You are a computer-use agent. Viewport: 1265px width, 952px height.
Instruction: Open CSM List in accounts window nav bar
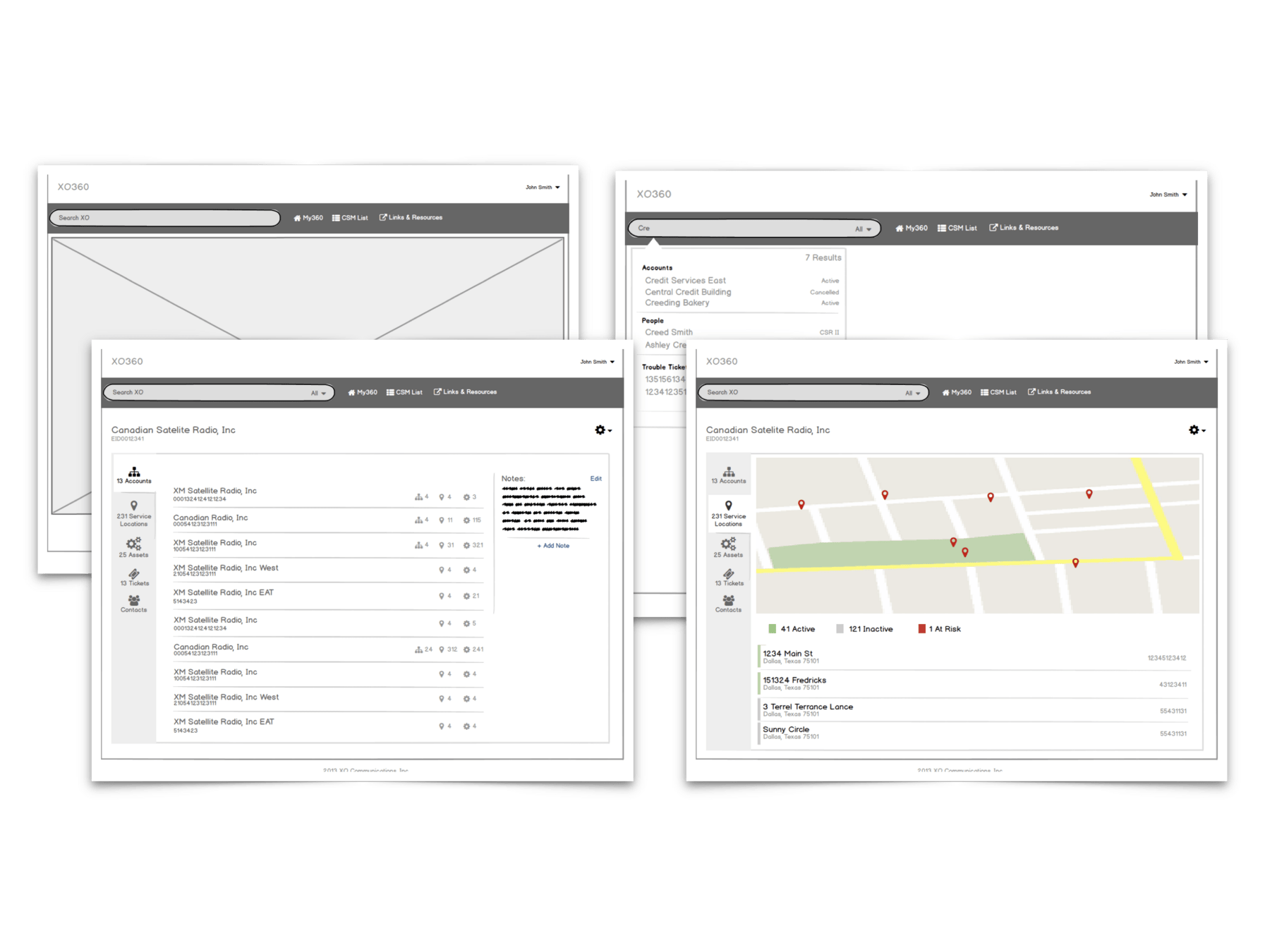(404, 392)
